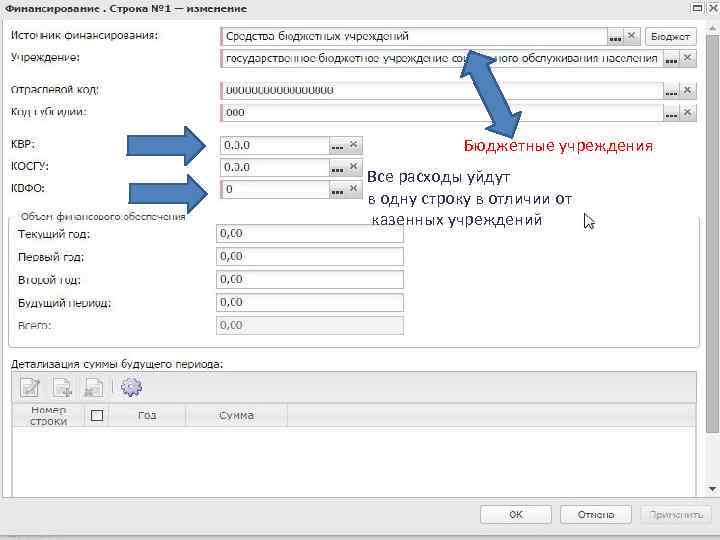Click the scrollbar down arrow
This screenshot has width=720, height=540.
tap(712, 489)
